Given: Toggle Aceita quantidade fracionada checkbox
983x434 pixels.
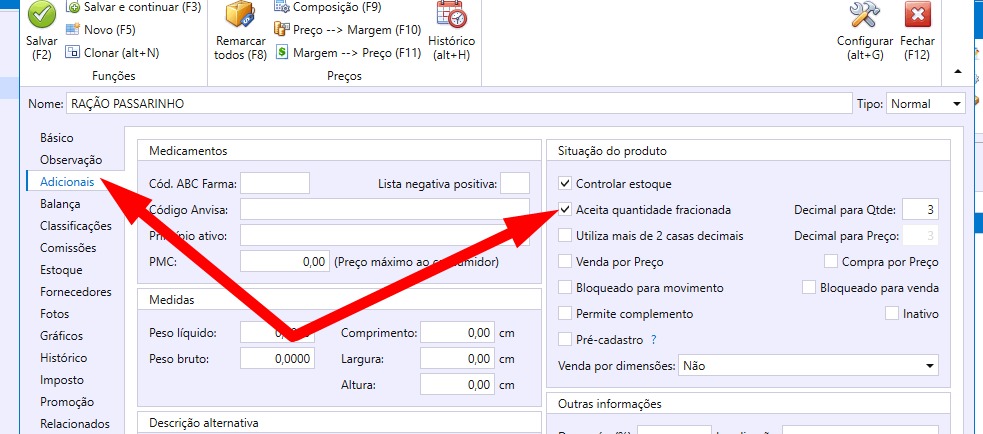Looking at the screenshot, I should click(566, 211).
